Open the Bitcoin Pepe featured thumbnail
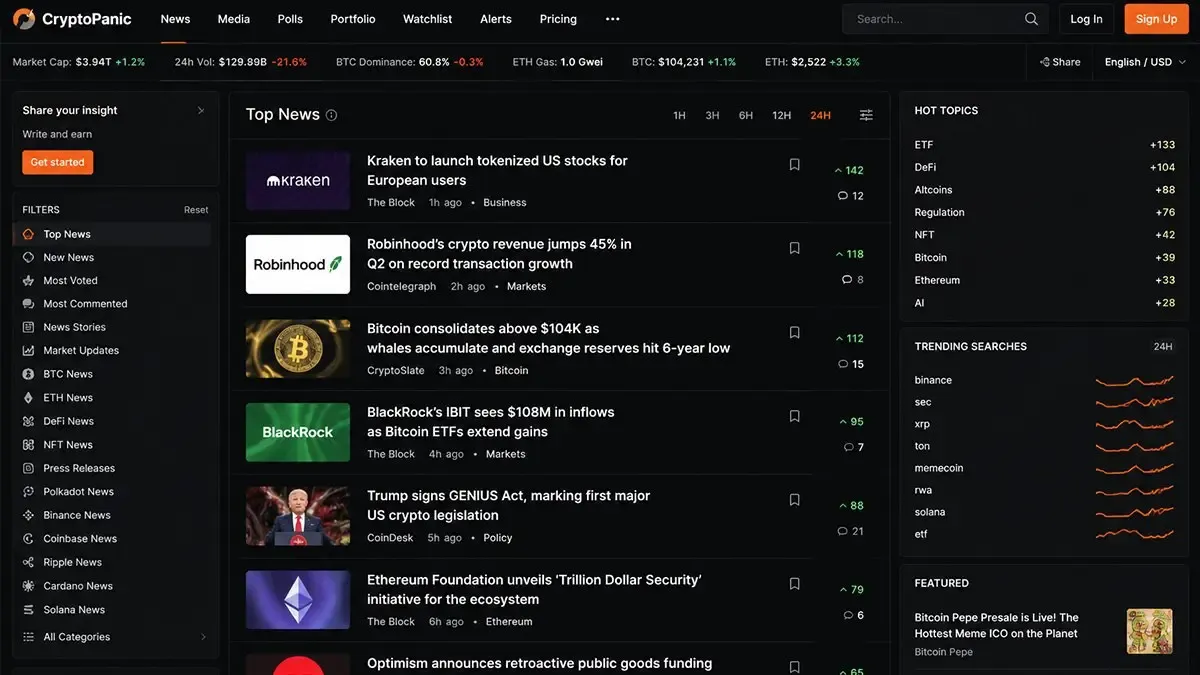The image size is (1200, 675). (x=1149, y=631)
